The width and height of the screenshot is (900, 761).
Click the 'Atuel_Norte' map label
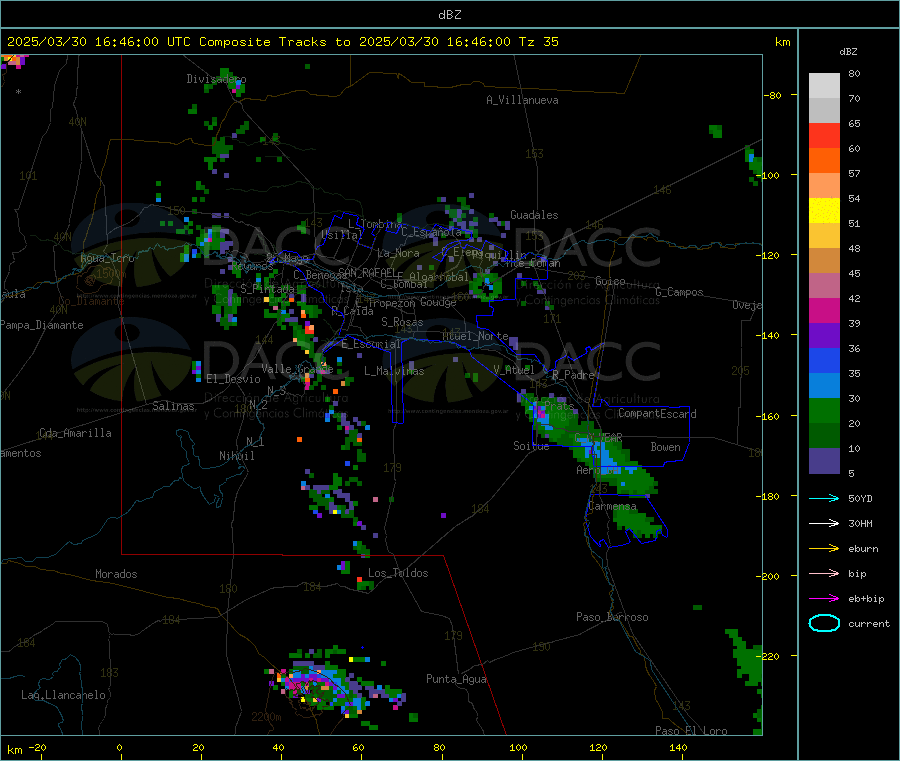(475, 336)
